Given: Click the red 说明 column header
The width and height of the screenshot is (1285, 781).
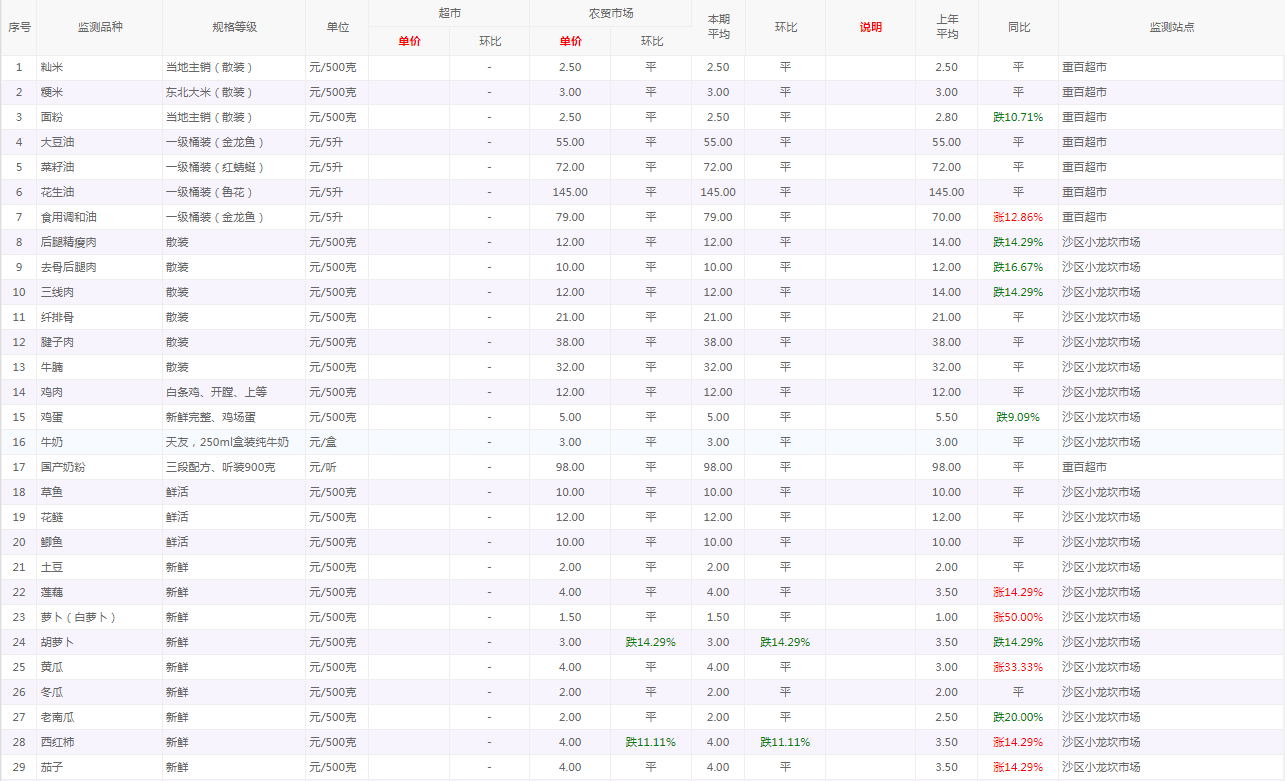Looking at the screenshot, I should tap(870, 27).
